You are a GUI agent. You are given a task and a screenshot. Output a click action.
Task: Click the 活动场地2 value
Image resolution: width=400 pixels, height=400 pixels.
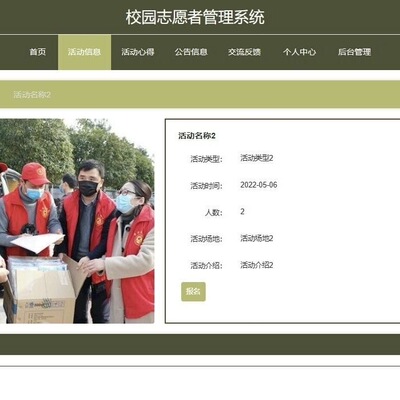point(257,238)
